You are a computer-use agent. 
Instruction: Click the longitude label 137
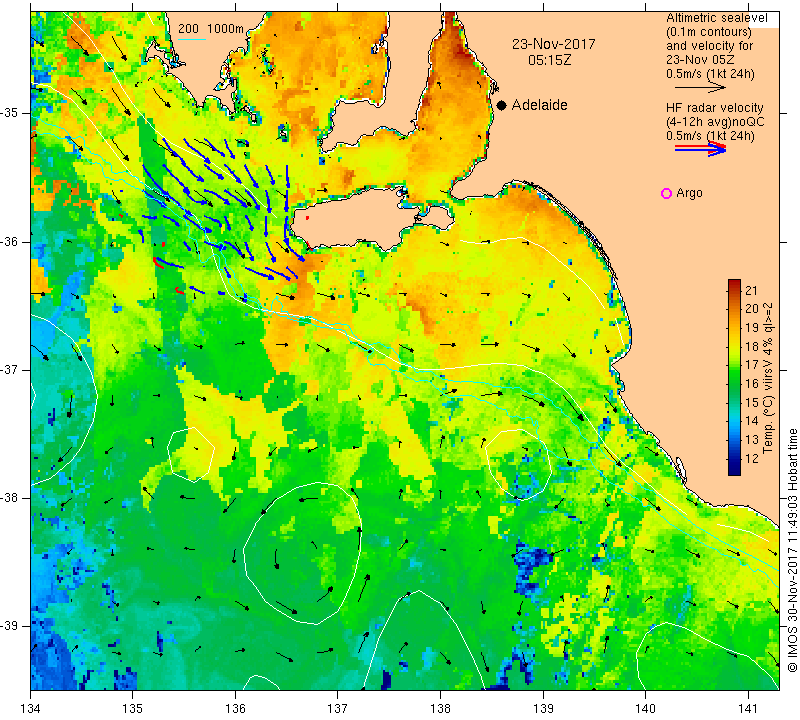(338, 708)
